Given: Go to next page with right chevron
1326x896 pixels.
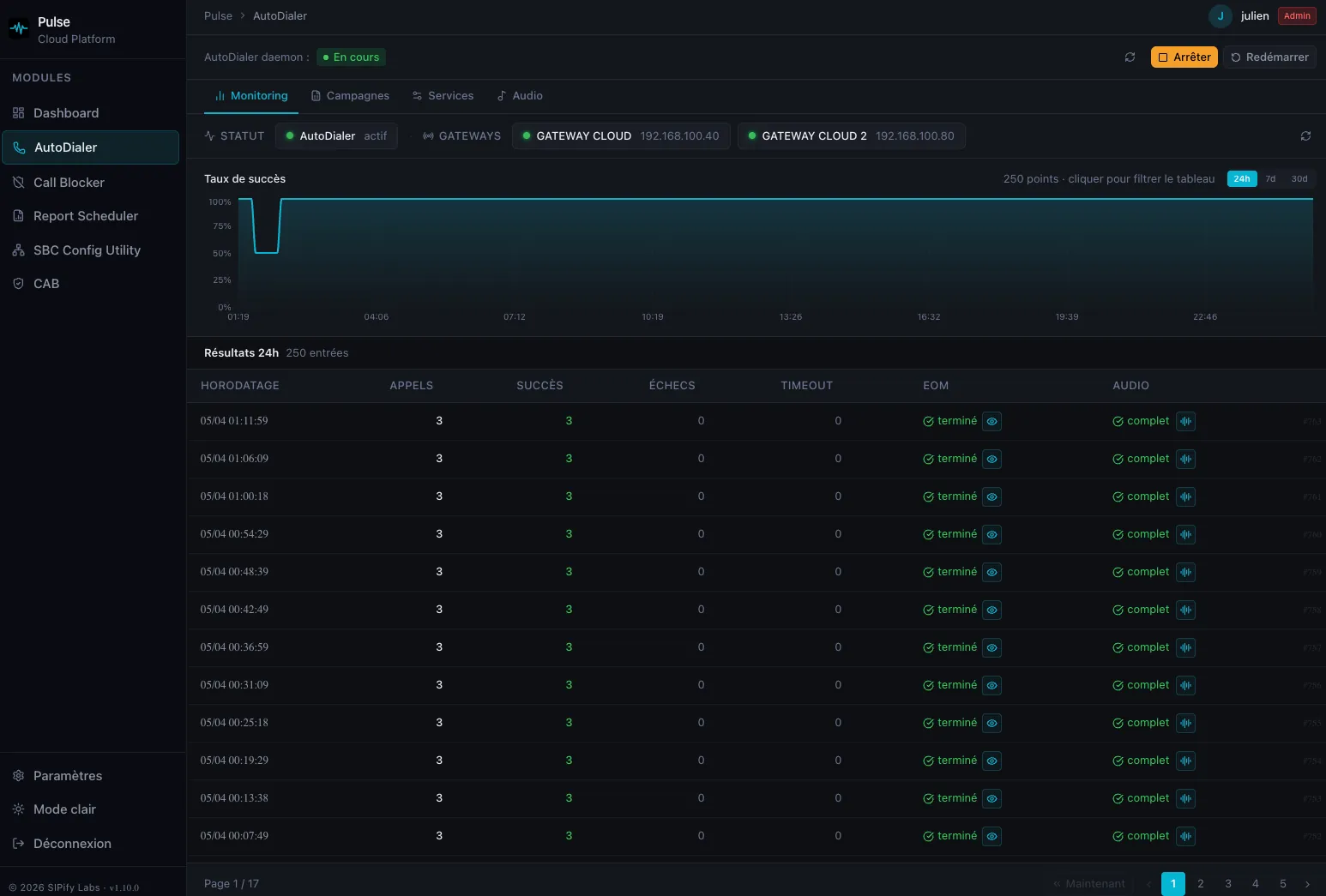Looking at the screenshot, I should pos(1307,884).
